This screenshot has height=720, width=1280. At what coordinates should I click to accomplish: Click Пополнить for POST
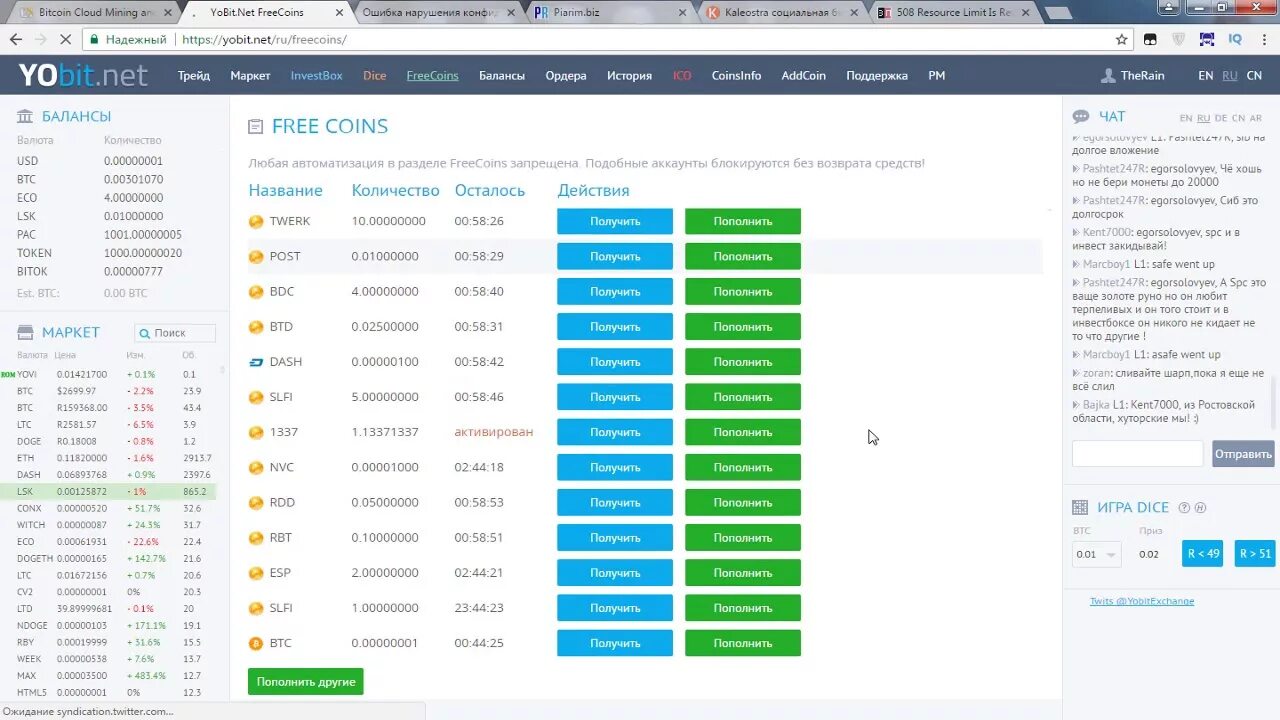coord(743,257)
